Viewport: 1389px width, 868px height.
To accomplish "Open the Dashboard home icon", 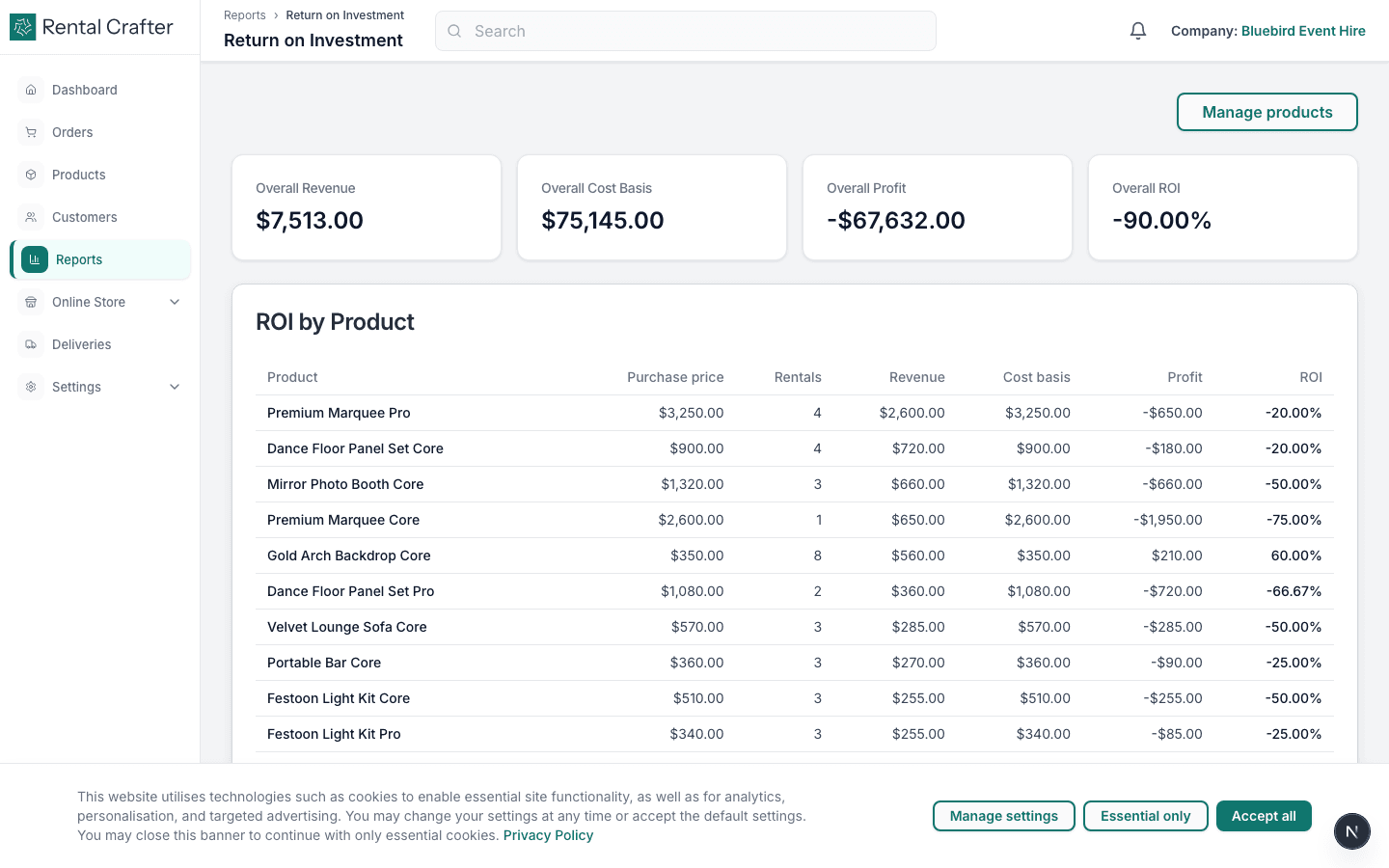I will pos(31,90).
